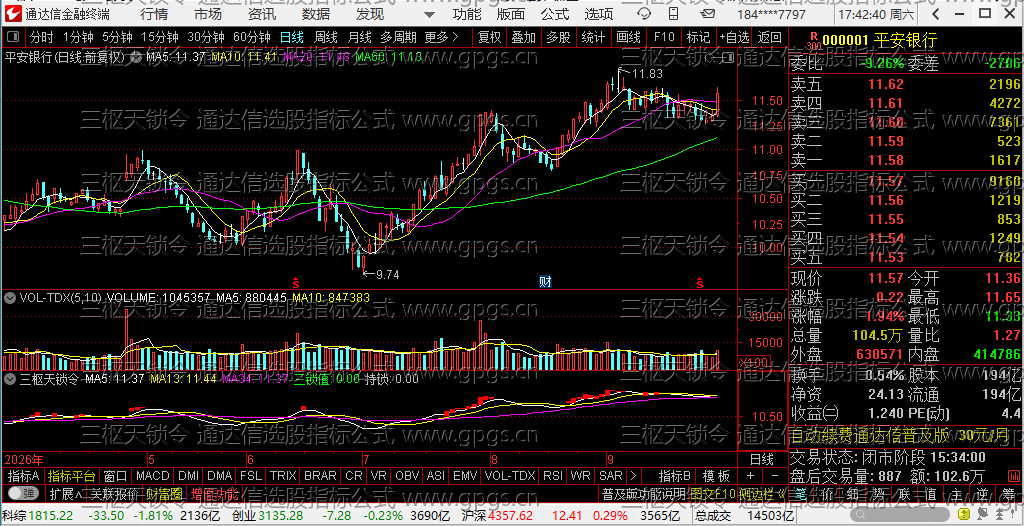Open the 行情 menu
Image resolution: width=1024 pixels, height=526 pixels.
coord(153,14)
